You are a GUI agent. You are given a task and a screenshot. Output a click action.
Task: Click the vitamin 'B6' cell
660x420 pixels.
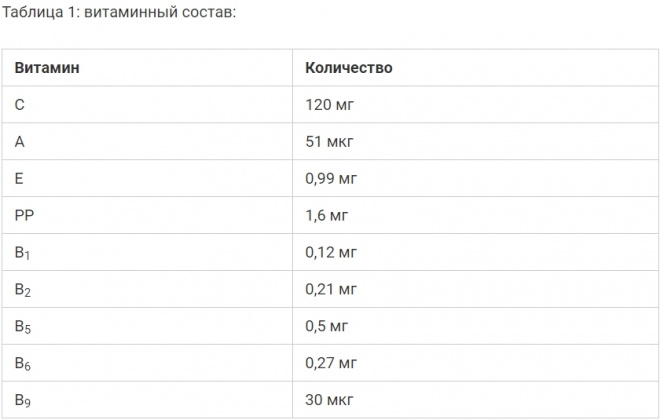click(x=24, y=363)
